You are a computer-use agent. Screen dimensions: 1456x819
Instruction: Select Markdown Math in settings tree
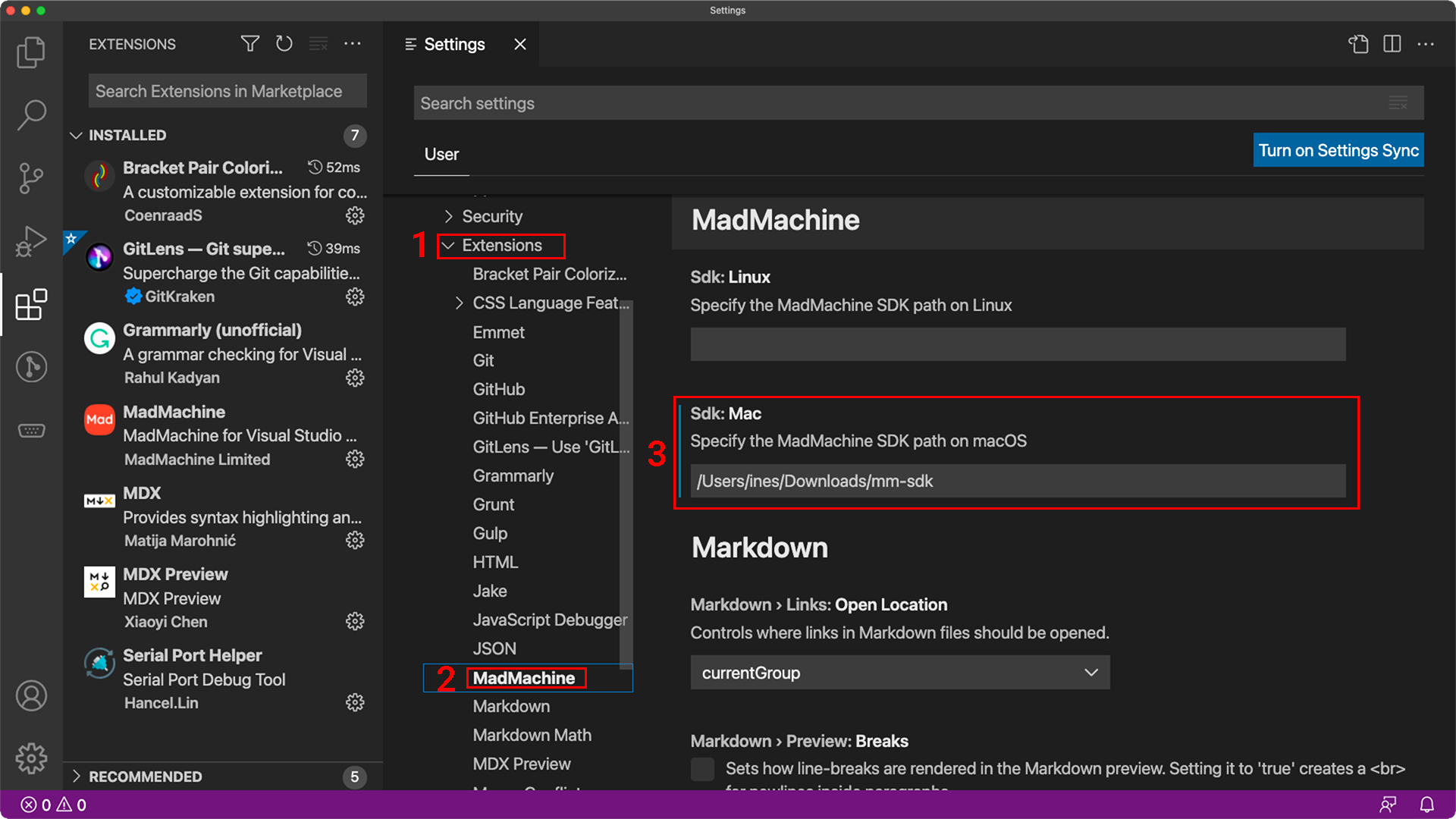[x=532, y=735]
